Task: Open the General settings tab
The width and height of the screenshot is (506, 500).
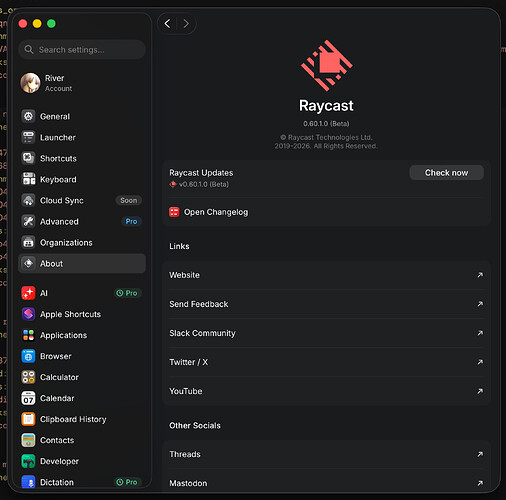Action: coord(82,116)
